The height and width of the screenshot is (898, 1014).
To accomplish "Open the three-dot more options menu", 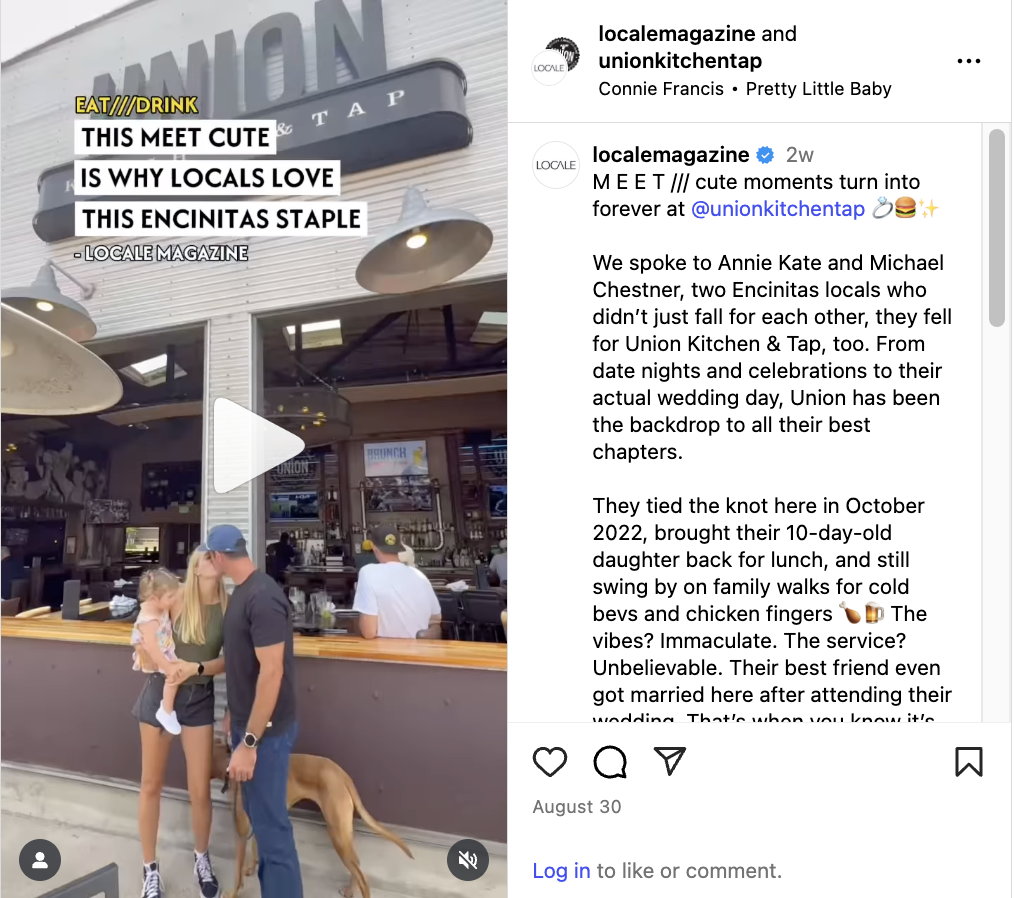I will coord(969,61).
